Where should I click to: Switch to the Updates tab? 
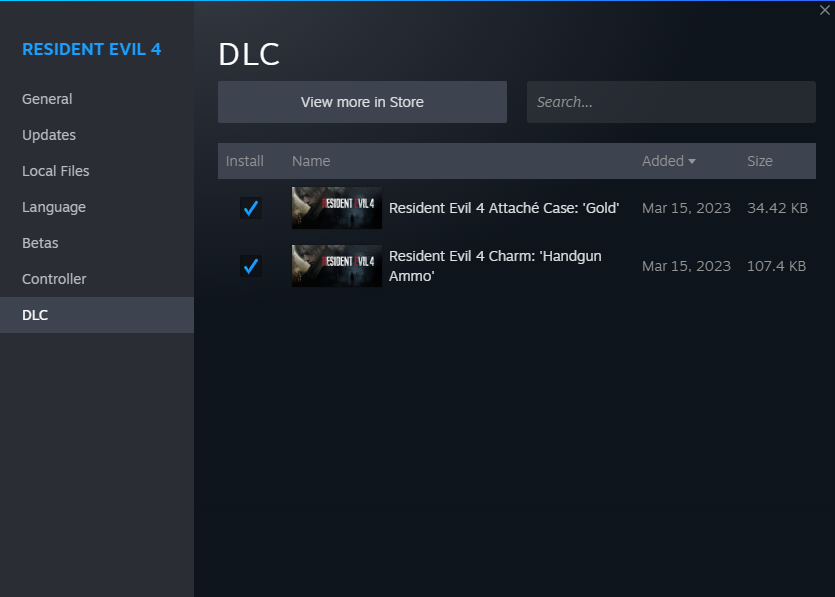[x=48, y=135]
